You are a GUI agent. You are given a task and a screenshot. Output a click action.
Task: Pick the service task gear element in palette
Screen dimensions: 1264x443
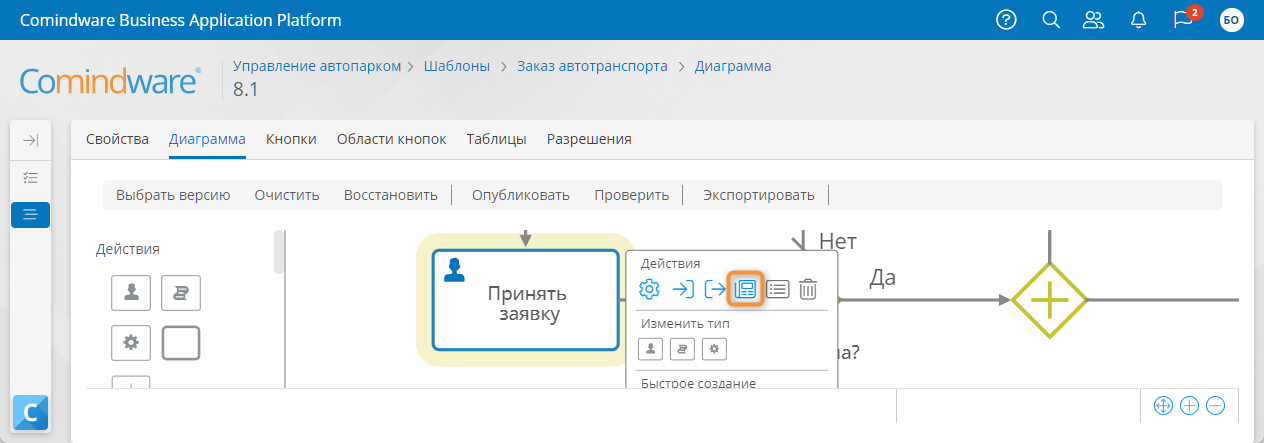(x=130, y=343)
